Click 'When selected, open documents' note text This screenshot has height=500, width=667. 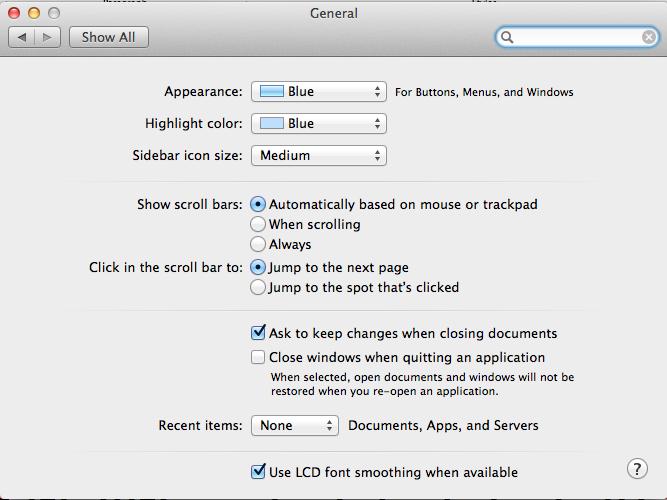(422, 384)
